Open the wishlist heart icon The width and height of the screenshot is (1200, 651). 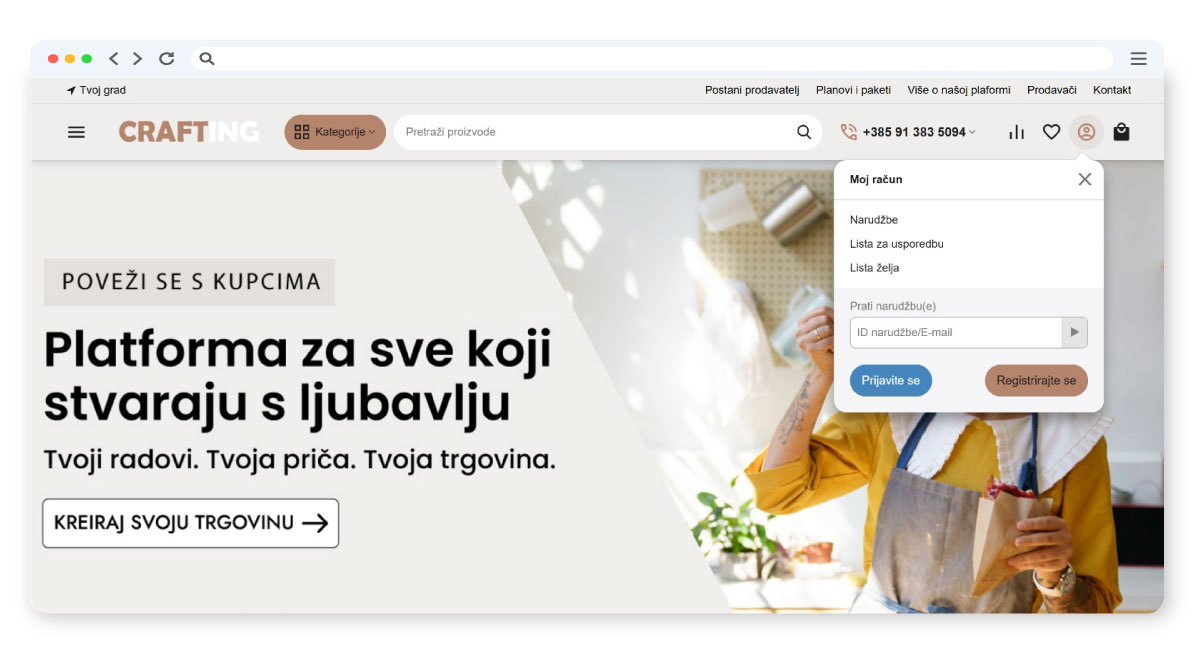tap(1051, 132)
